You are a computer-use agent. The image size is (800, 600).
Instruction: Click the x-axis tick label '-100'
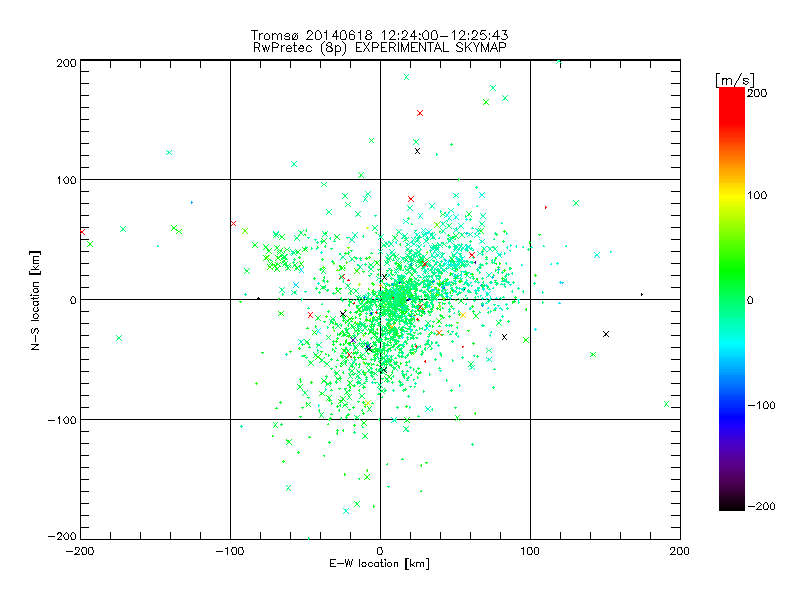pos(230,551)
